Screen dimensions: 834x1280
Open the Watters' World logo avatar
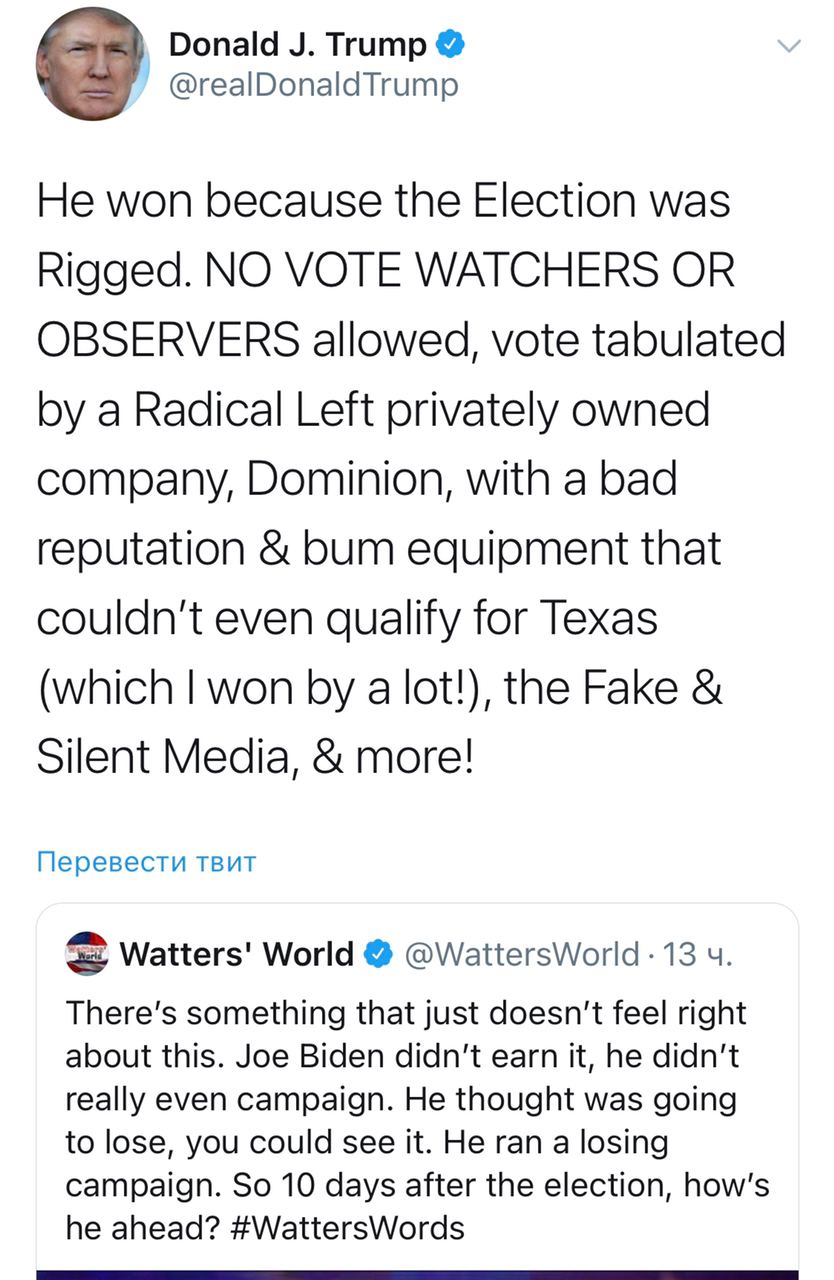pos(85,954)
